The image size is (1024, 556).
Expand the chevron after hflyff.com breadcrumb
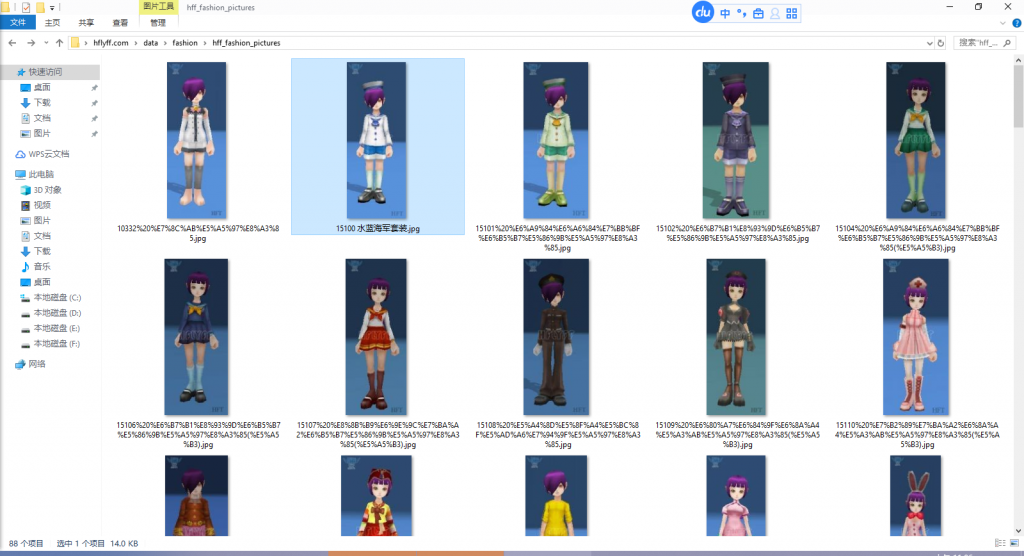pos(136,43)
